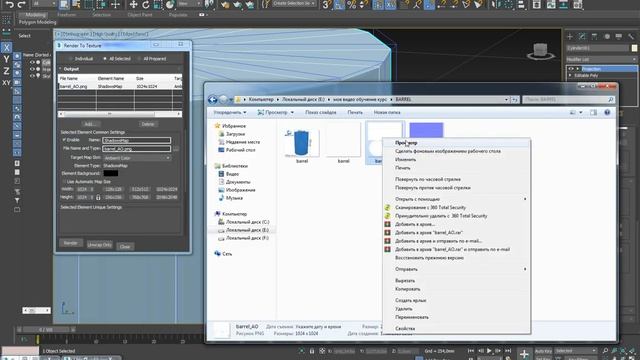The height and width of the screenshot is (360, 640).
Task: Enable Use Automatic Map Size checkbox
Action: point(64,181)
